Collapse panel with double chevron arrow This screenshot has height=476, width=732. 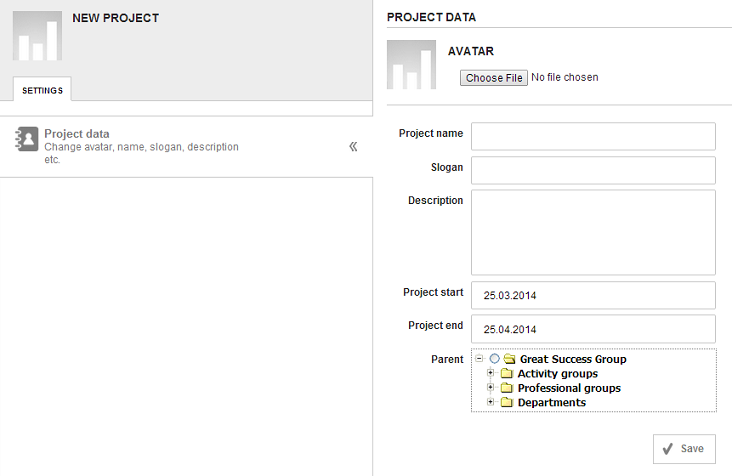353,147
